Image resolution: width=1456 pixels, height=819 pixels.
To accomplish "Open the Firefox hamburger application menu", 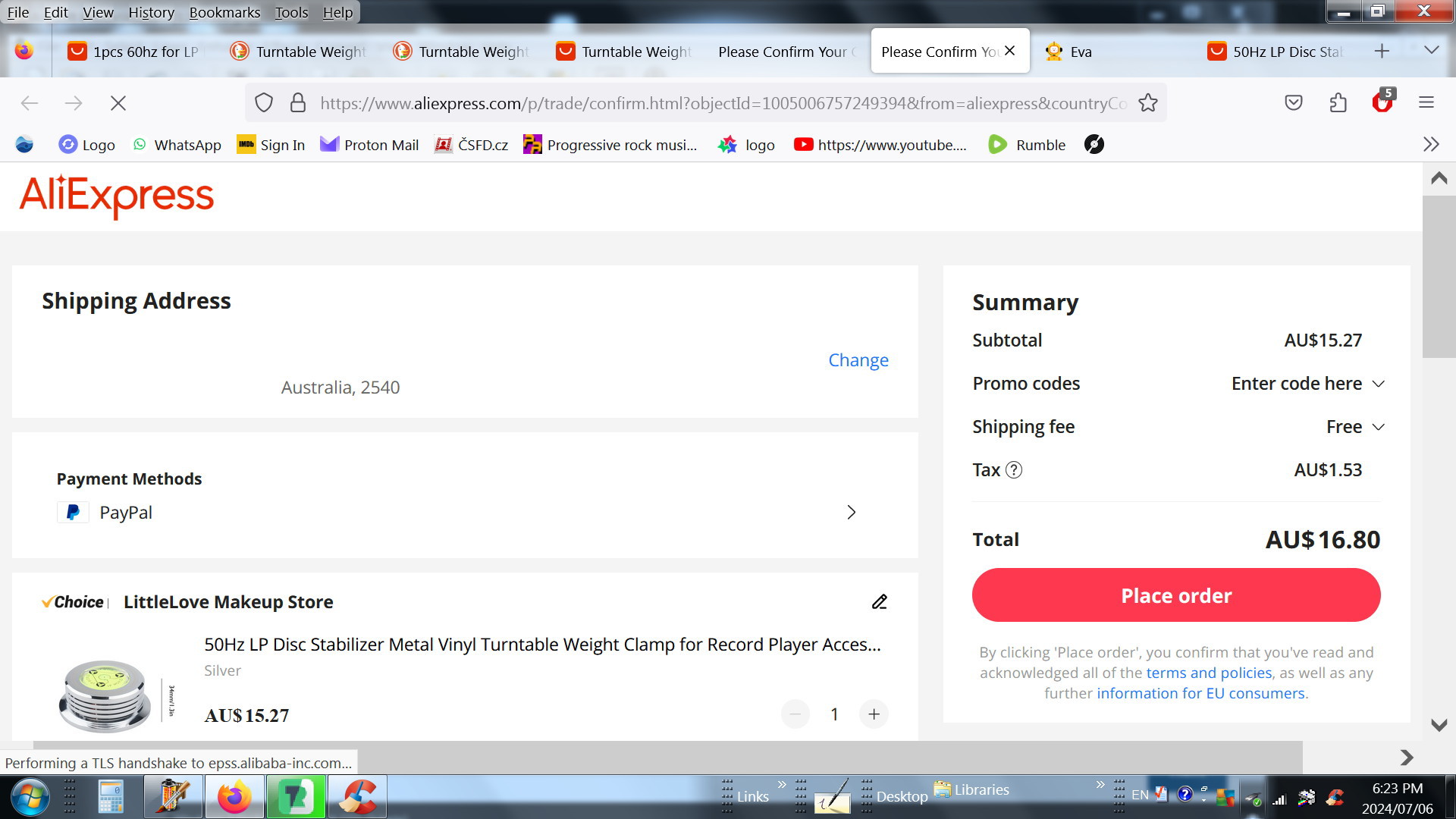I will (x=1425, y=102).
